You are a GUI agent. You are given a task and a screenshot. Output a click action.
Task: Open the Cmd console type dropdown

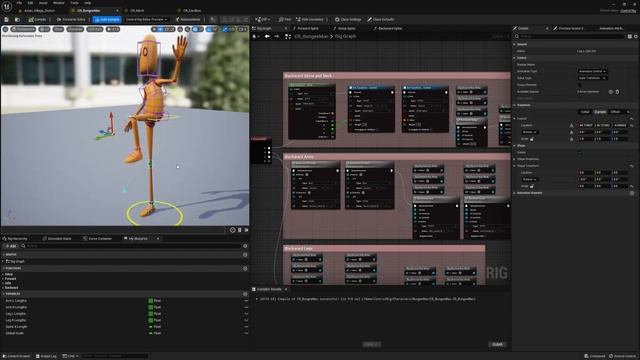[71, 356]
